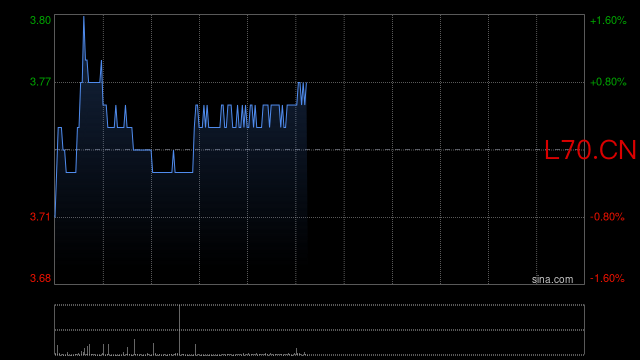
Task: Select the 3.68 price axis label
Action: (40, 278)
